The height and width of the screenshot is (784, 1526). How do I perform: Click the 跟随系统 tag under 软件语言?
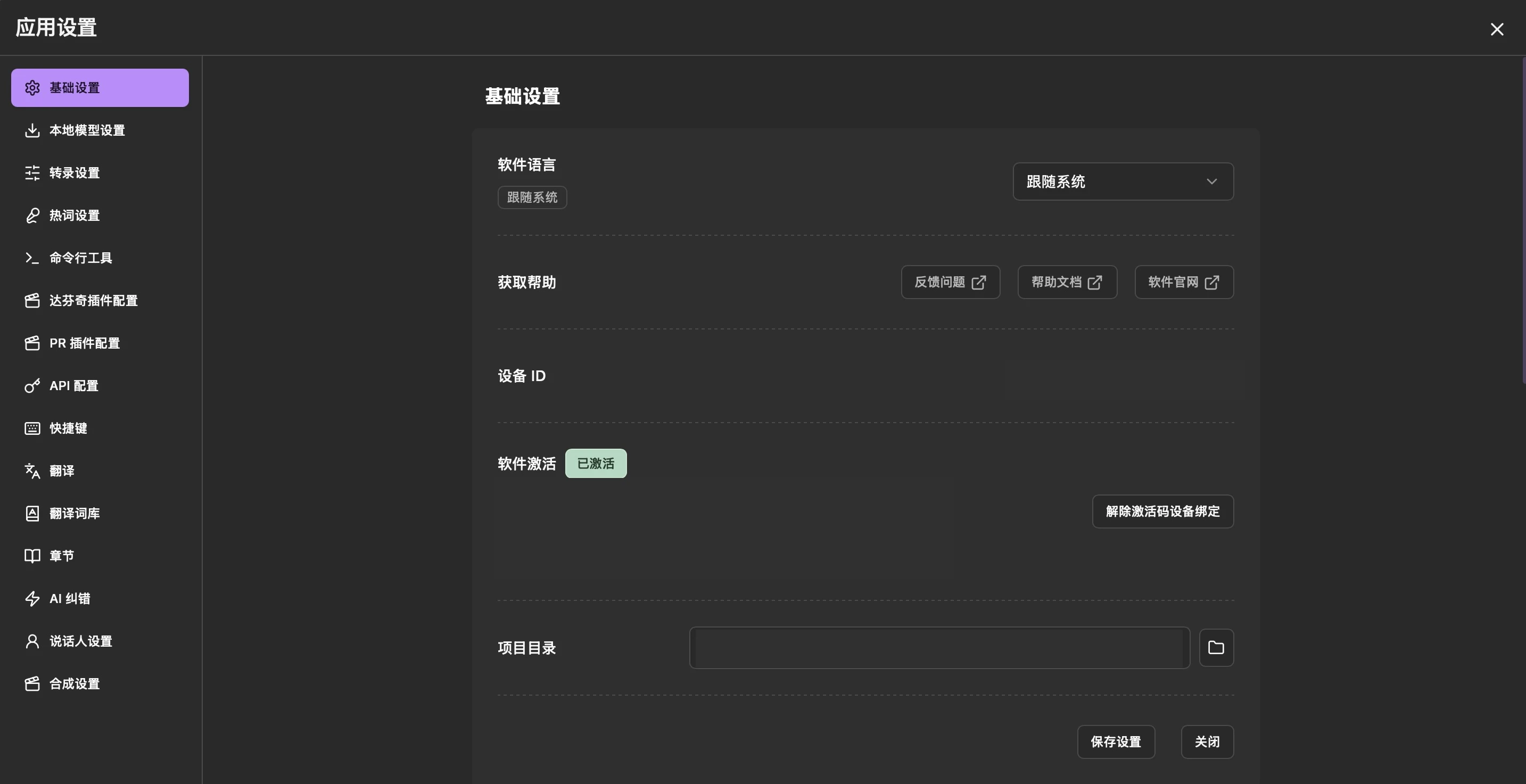pos(532,197)
